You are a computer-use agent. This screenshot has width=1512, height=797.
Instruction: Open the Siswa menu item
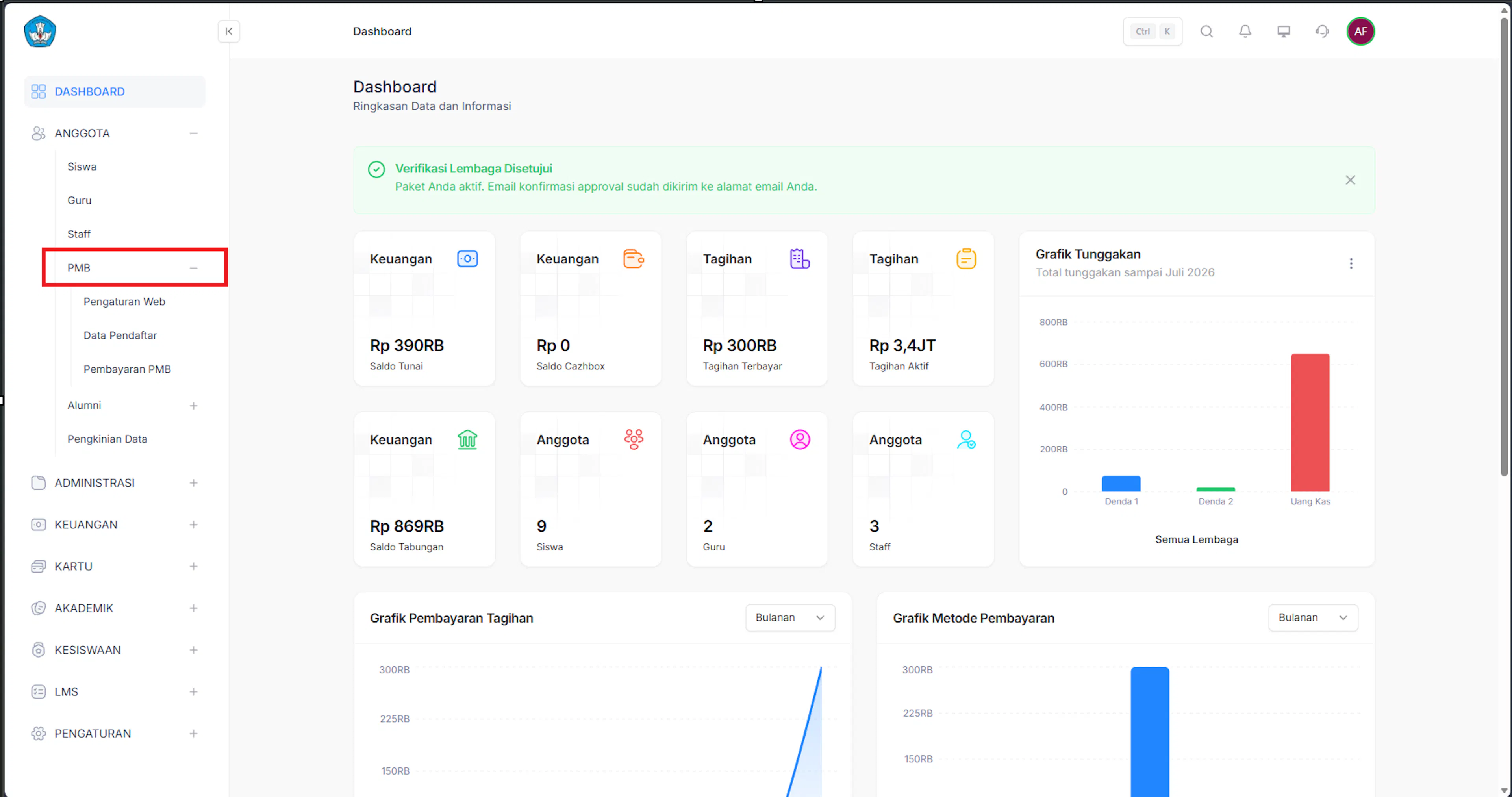click(x=82, y=167)
